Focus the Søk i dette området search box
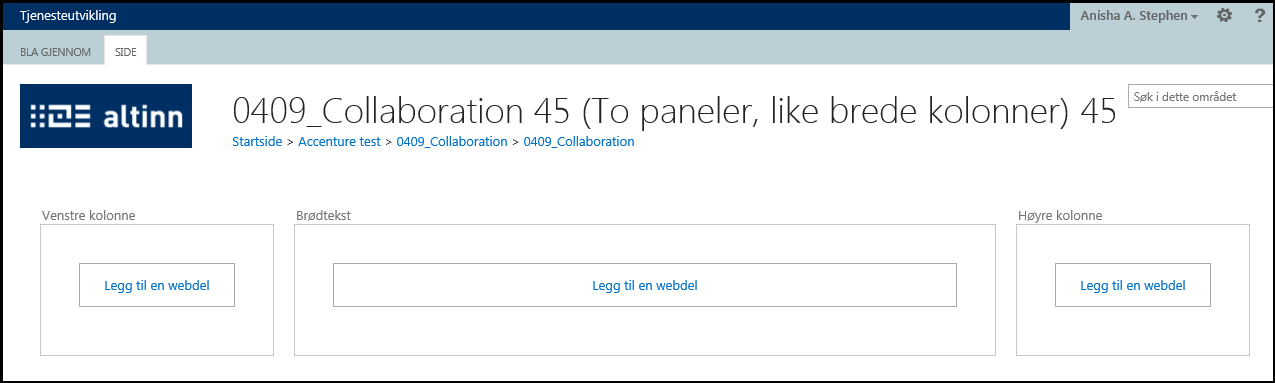 click(1200, 97)
